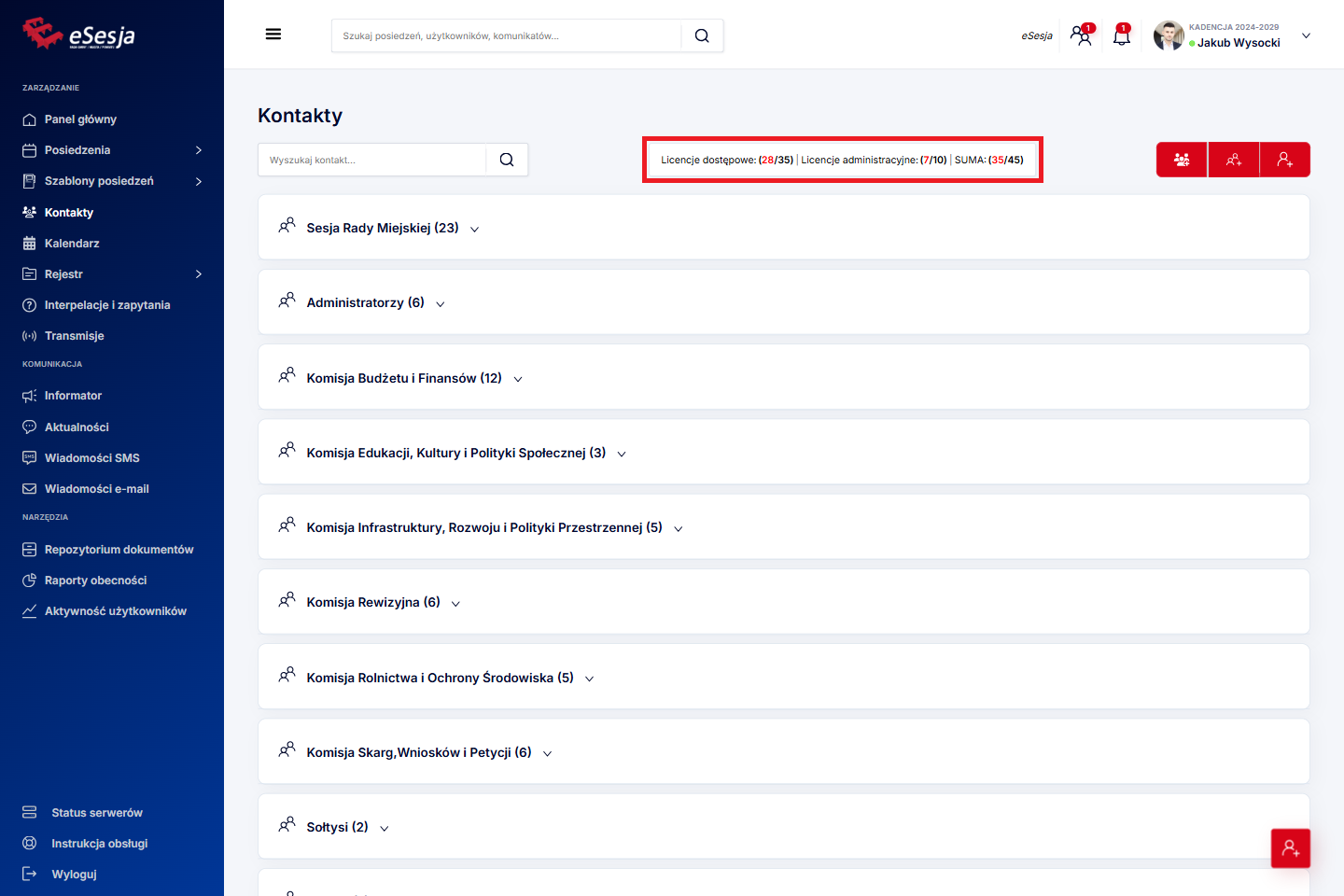1344x896 pixels.
Task: Open Aktualności in sidebar
Action: pos(77,427)
